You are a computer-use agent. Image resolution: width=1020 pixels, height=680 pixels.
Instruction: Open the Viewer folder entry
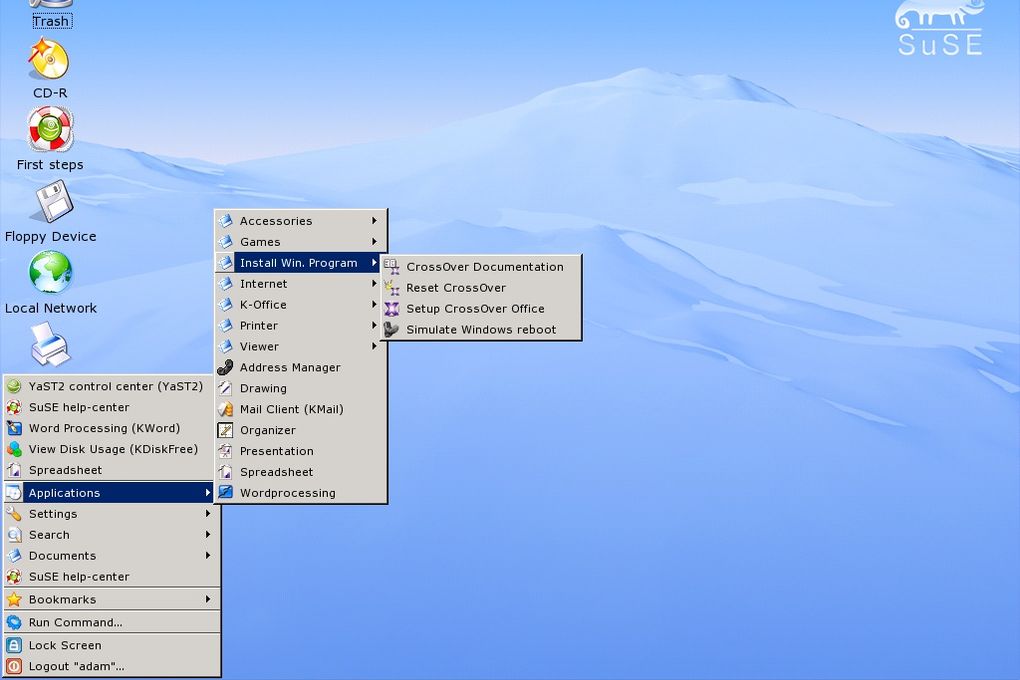coord(301,346)
